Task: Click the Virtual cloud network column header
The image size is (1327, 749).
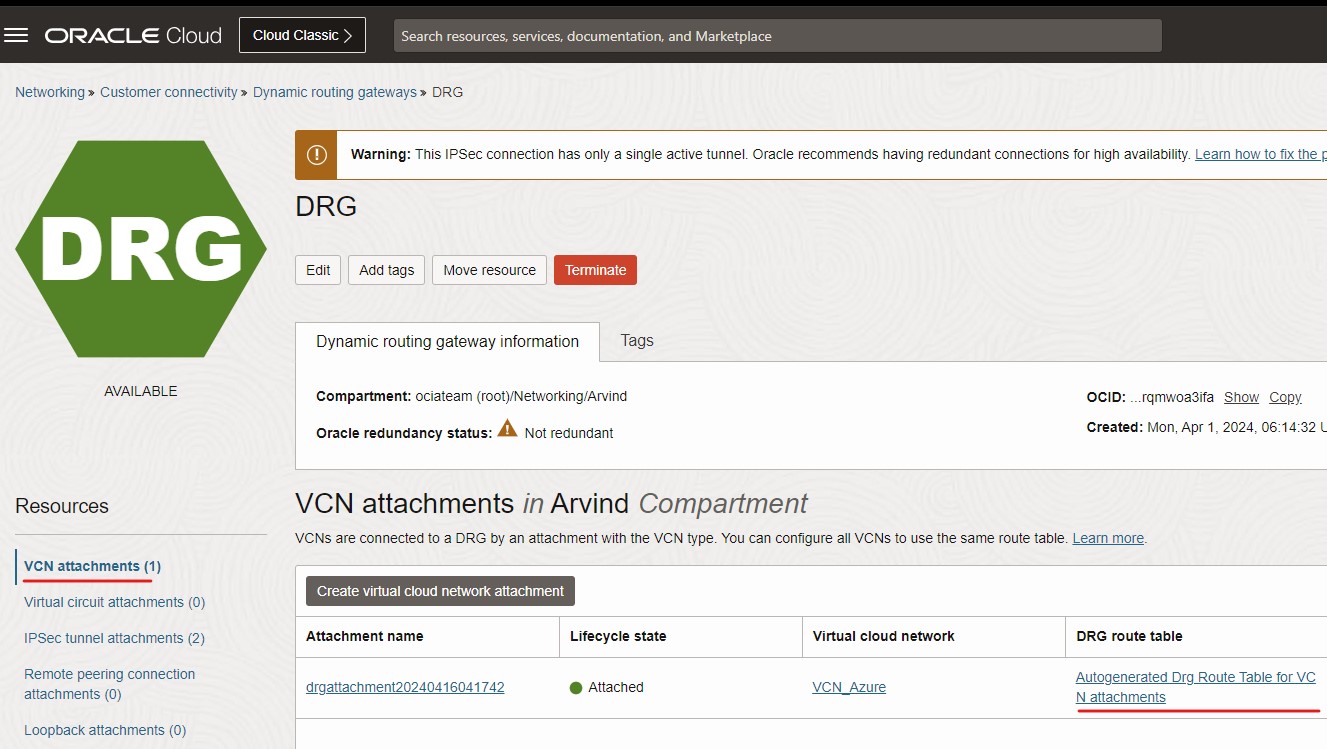Action: 884,636
